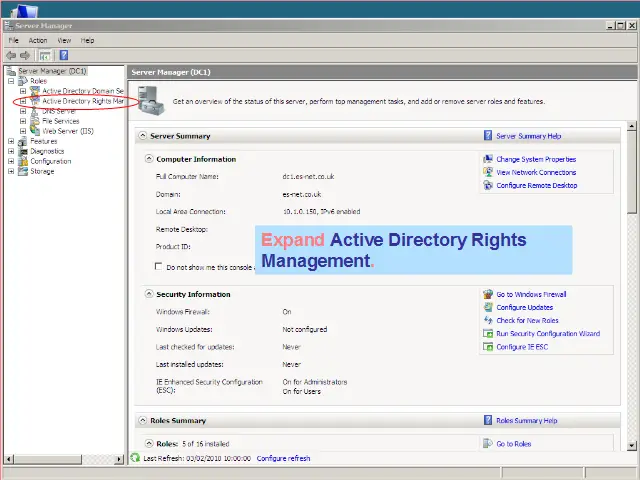Click the blue Help toolbar icon

64,55
